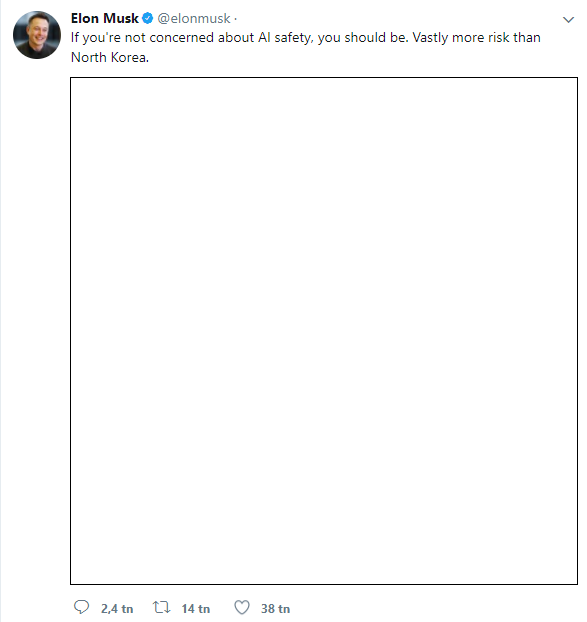Open the Elon Musk display name link
587x622 pixels.
point(105,18)
